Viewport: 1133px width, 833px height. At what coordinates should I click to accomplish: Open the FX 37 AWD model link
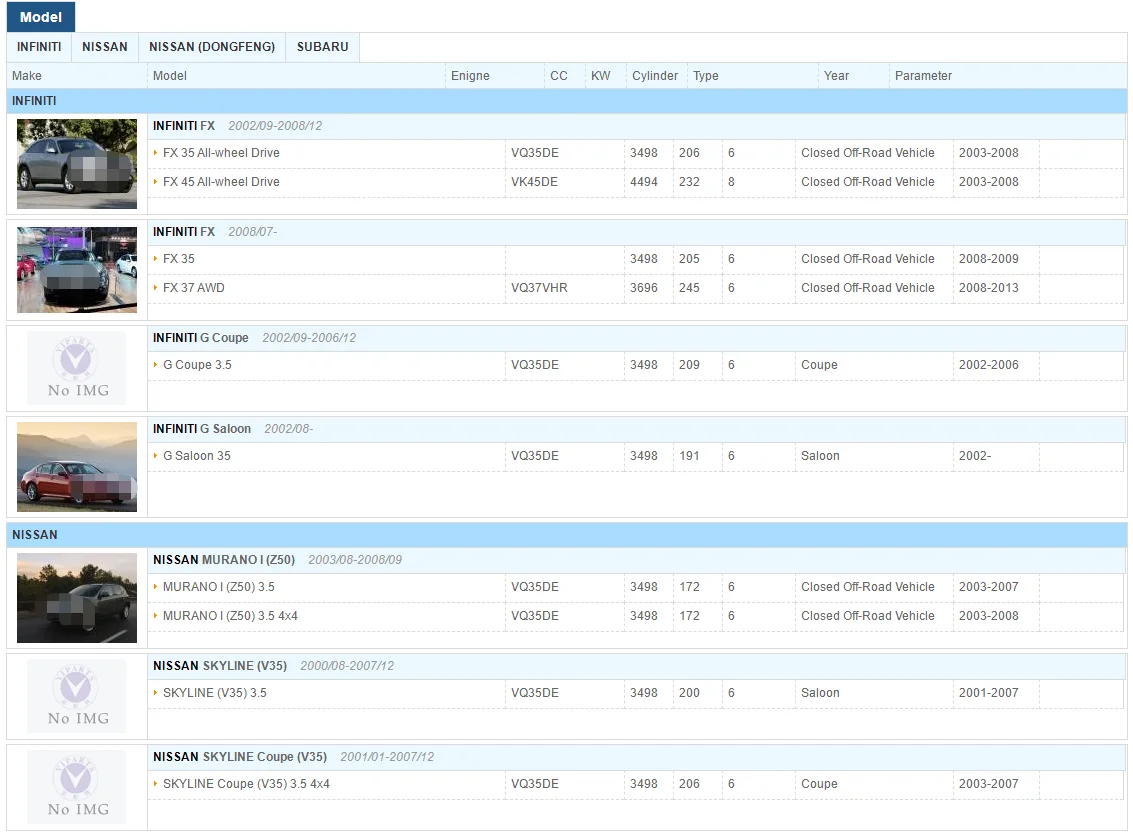[194, 288]
